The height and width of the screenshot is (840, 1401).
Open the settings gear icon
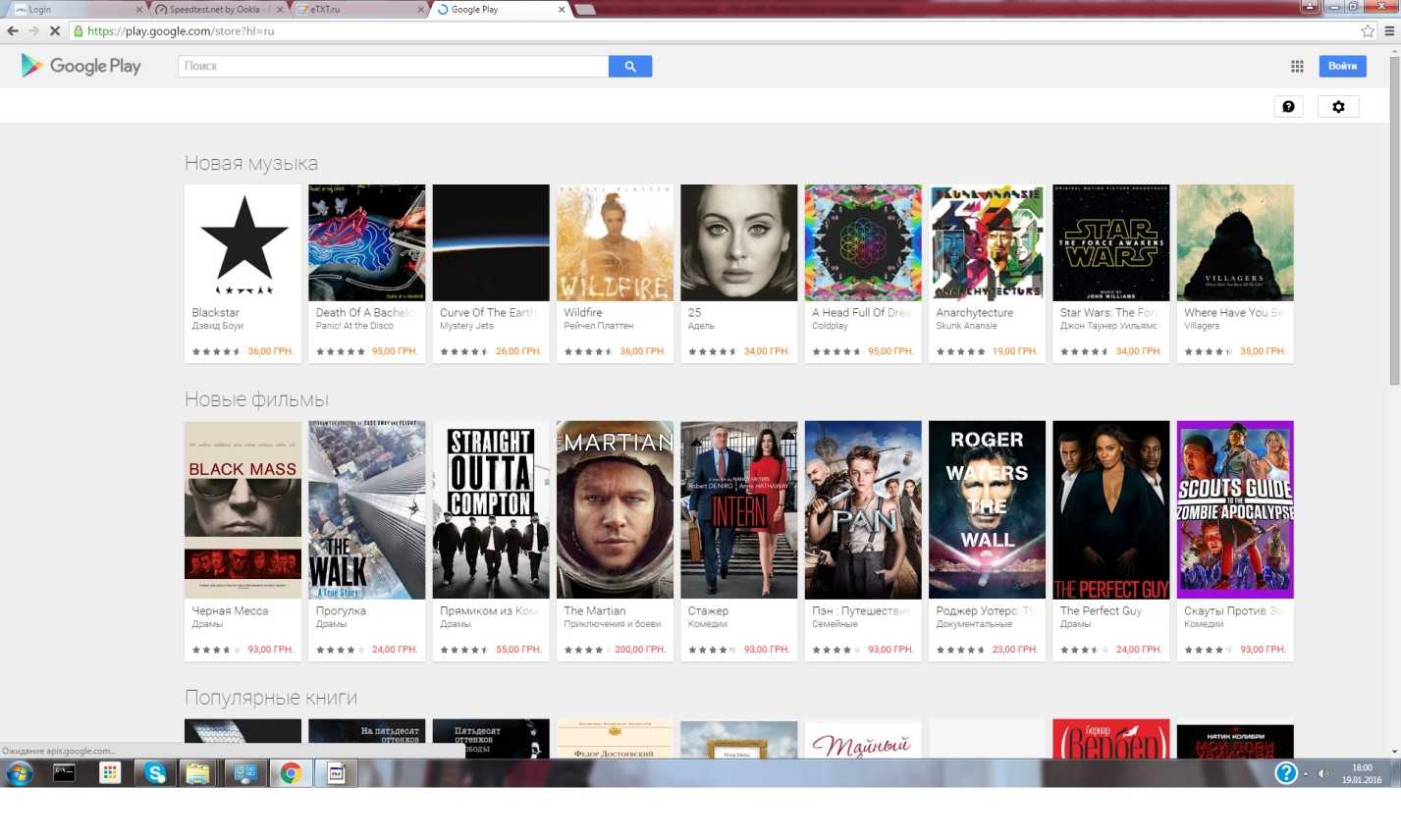click(x=1338, y=107)
